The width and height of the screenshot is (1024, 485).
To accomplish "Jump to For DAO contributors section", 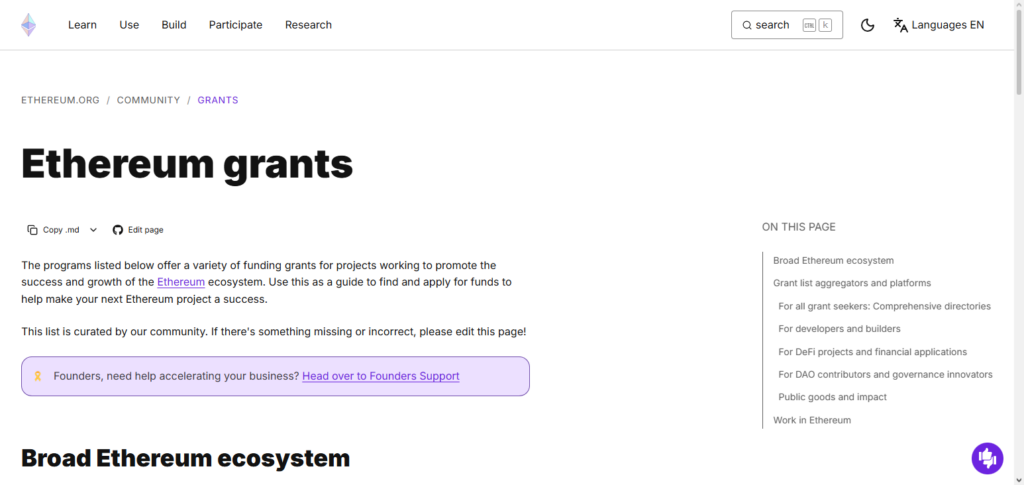I will tap(886, 375).
